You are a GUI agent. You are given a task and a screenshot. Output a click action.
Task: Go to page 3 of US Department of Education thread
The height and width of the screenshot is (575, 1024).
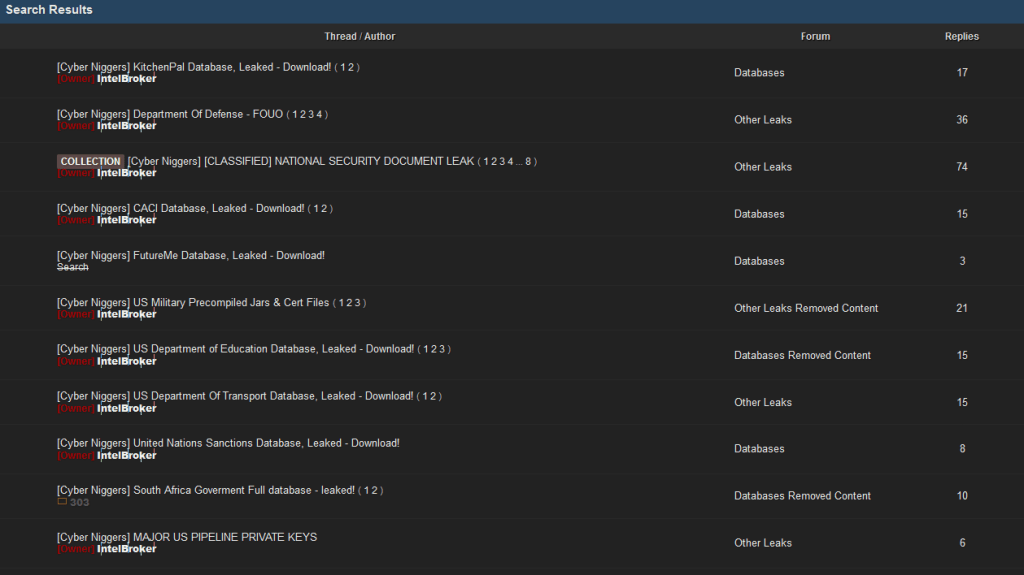point(442,349)
